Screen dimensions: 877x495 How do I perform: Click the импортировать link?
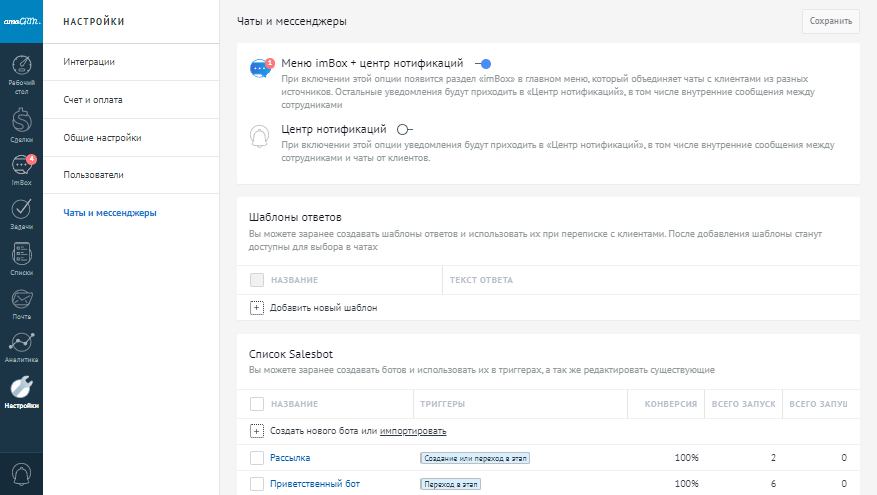click(413, 431)
